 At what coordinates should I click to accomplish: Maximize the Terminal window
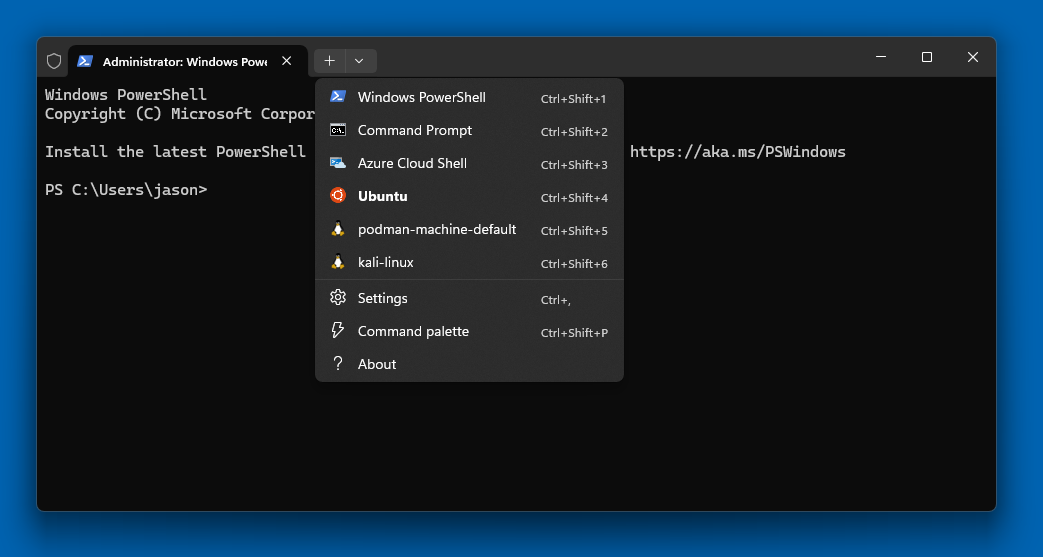pyautogui.click(x=927, y=57)
